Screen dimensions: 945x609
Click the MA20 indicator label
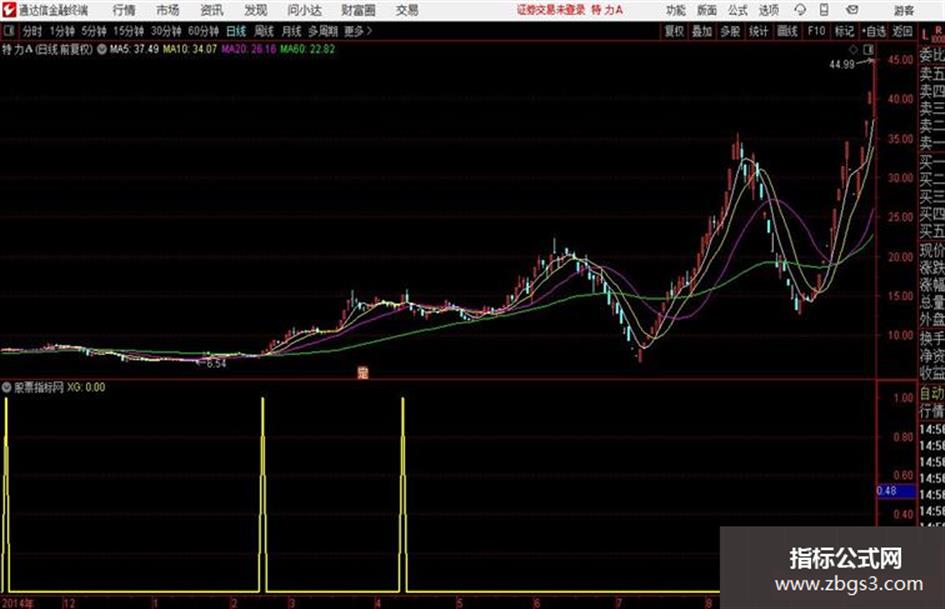point(248,49)
